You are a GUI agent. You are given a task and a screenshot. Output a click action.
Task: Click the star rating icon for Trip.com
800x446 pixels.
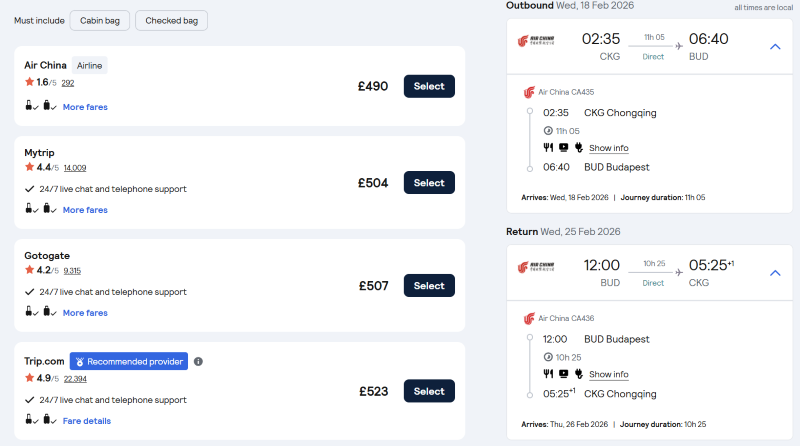coord(29,378)
